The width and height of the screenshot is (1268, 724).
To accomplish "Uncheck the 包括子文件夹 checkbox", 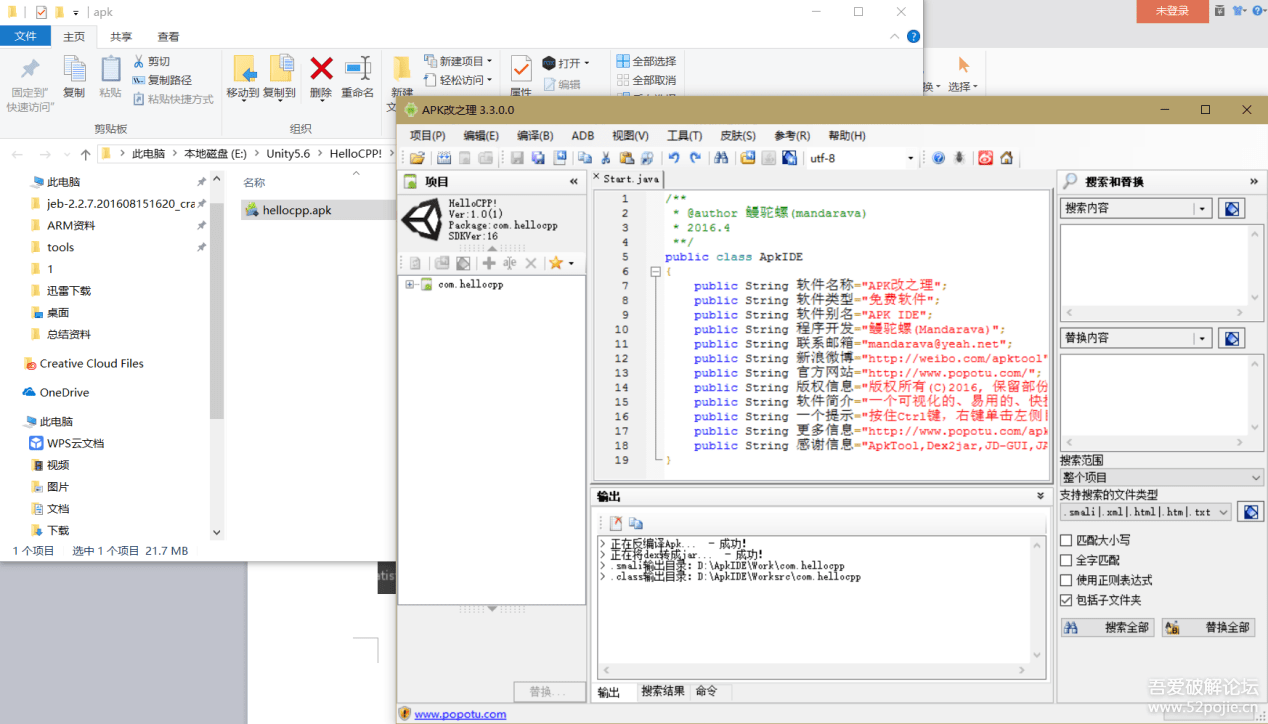I will [1066, 600].
